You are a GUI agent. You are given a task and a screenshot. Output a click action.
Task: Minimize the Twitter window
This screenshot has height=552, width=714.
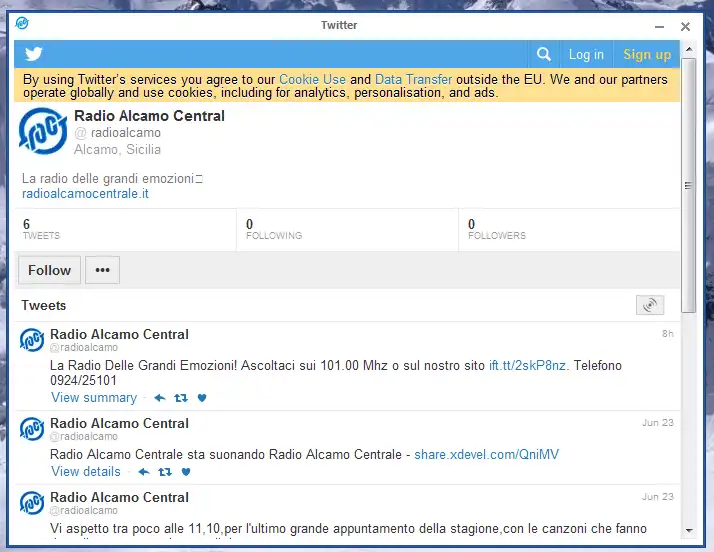click(659, 27)
